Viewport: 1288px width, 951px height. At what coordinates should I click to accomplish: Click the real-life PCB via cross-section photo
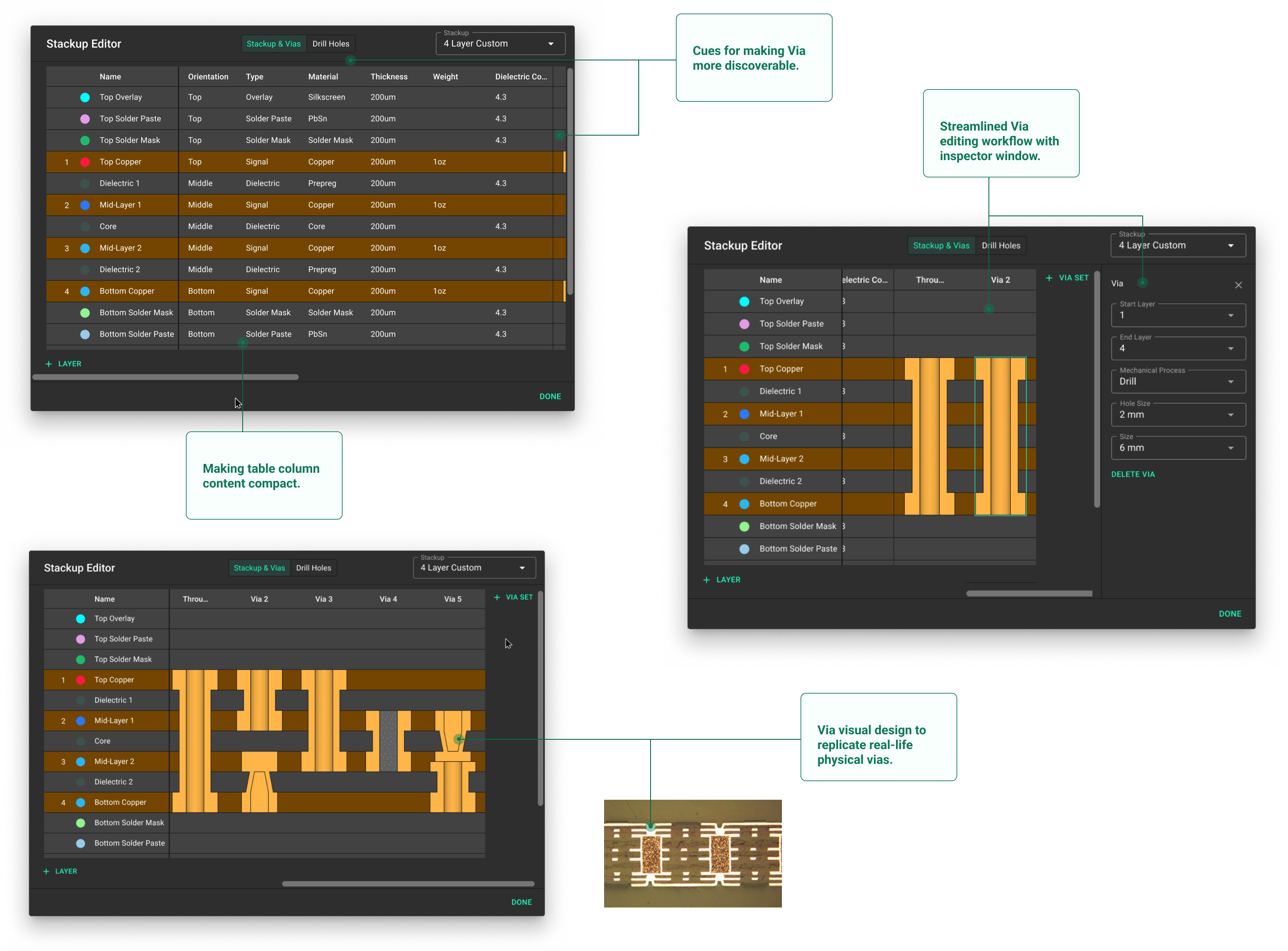(x=692, y=853)
